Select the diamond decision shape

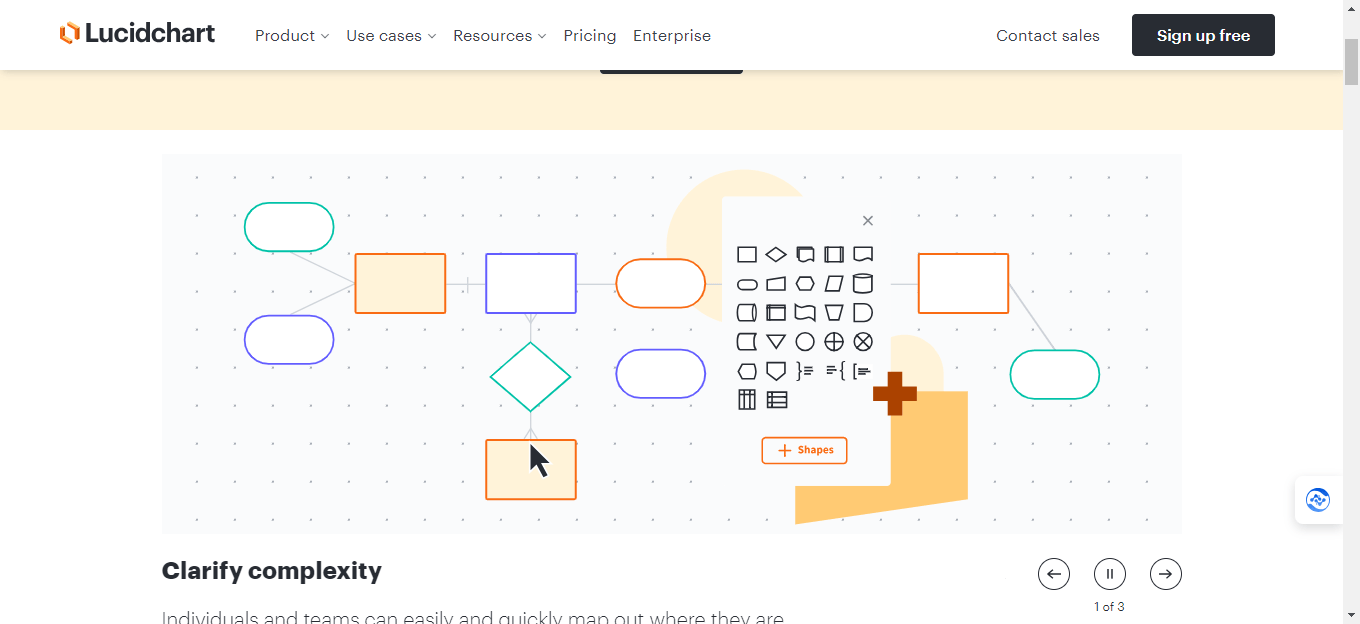[x=776, y=254]
